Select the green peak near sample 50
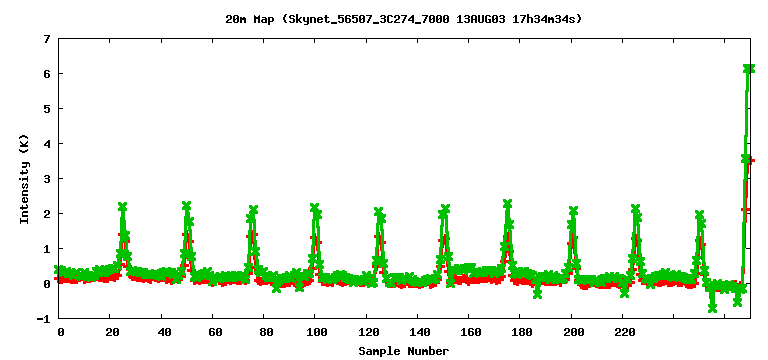Screen dimensions: 768x360 pyautogui.click(x=186, y=206)
